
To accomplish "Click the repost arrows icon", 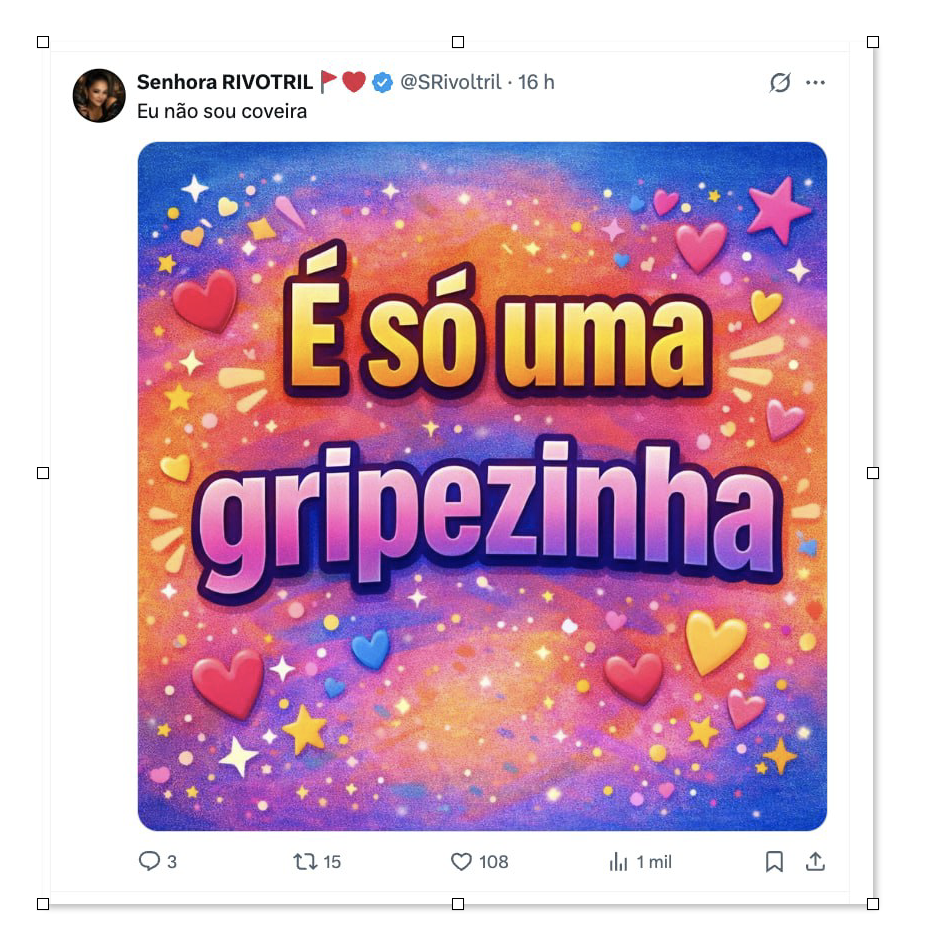I will 305,862.
